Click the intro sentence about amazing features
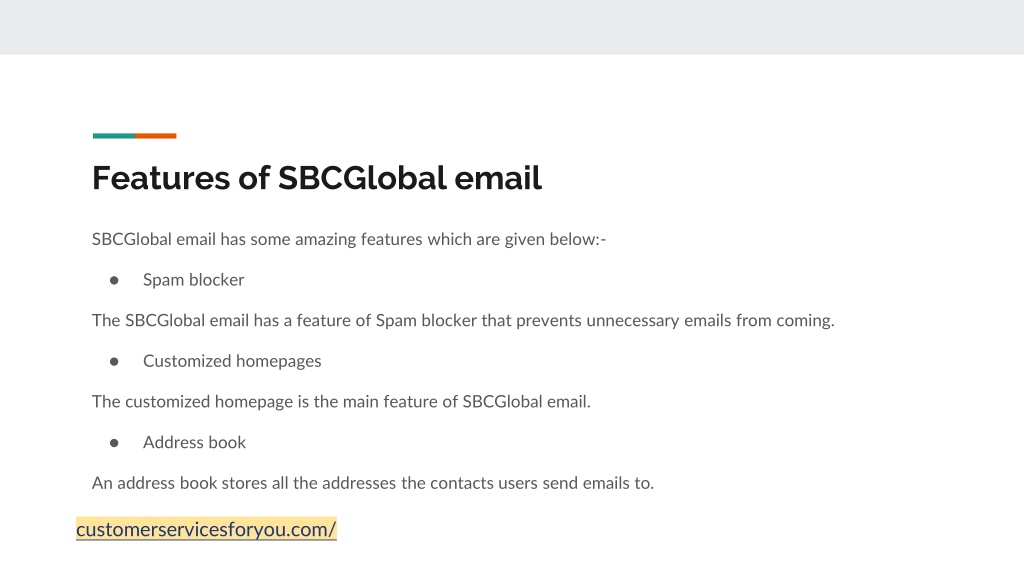1024x576 pixels. (x=349, y=239)
